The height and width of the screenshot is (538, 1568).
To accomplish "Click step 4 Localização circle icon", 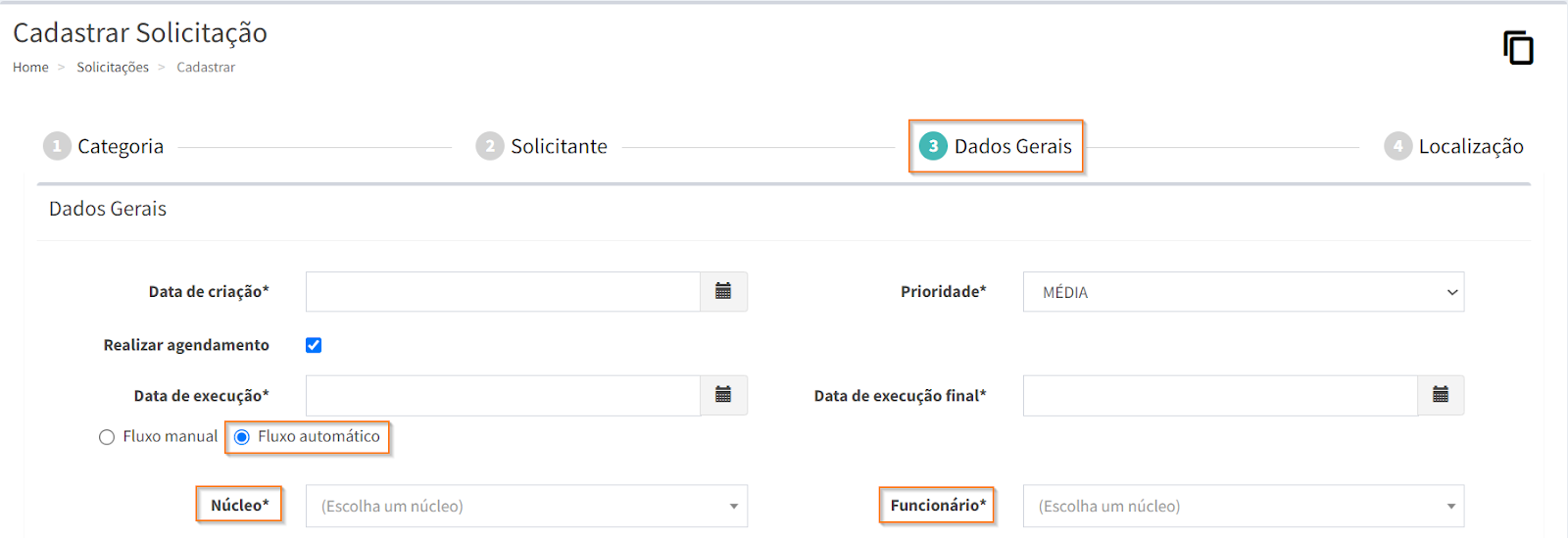I will [x=1397, y=146].
